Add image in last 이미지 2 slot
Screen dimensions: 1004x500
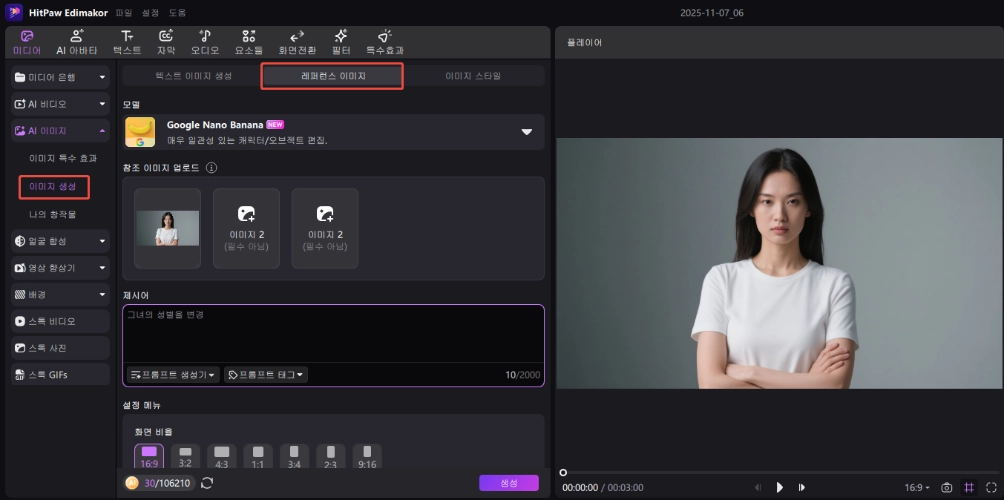point(325,229)
